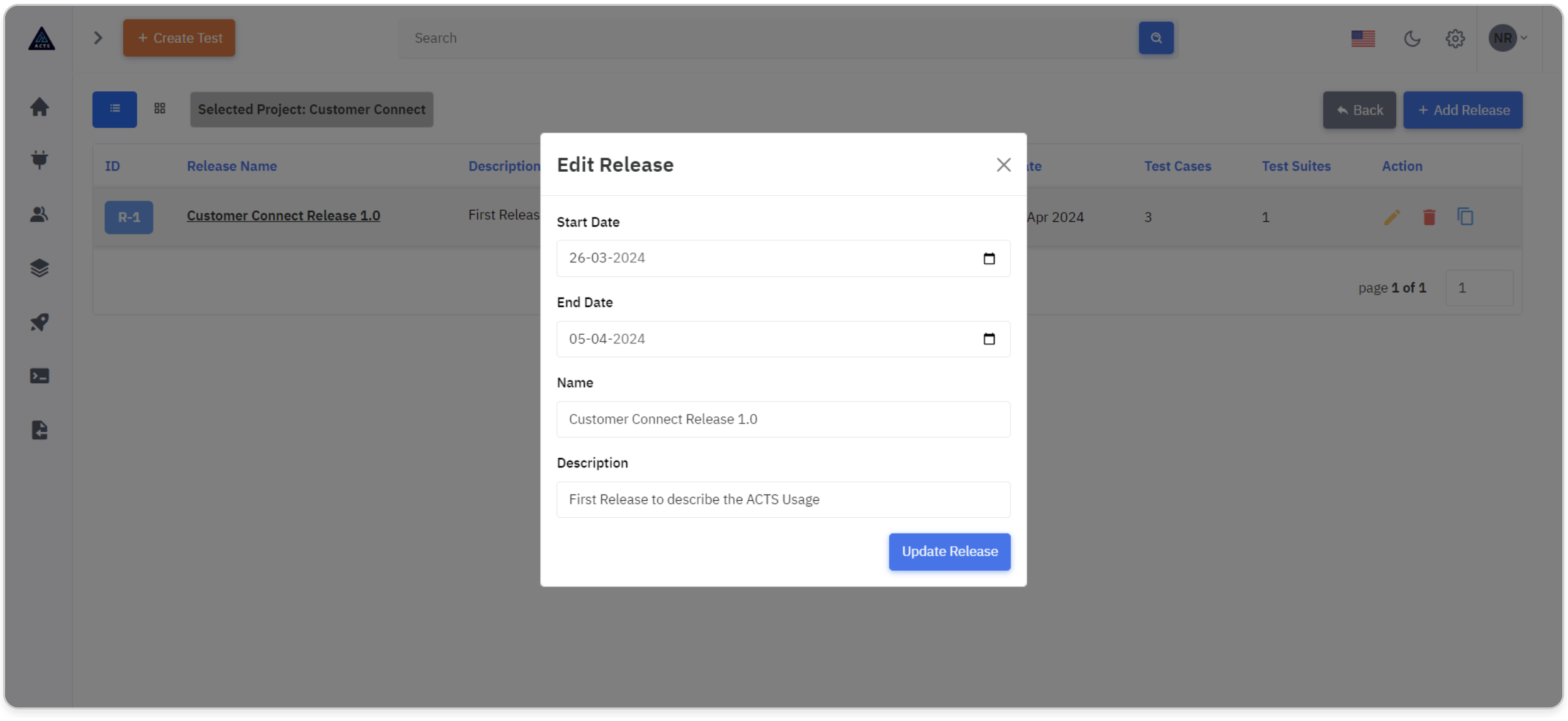Open the Customer Connect Release 1.0 link
Viewport: 1568px width, 721px height.
click(x=283, y=216)
